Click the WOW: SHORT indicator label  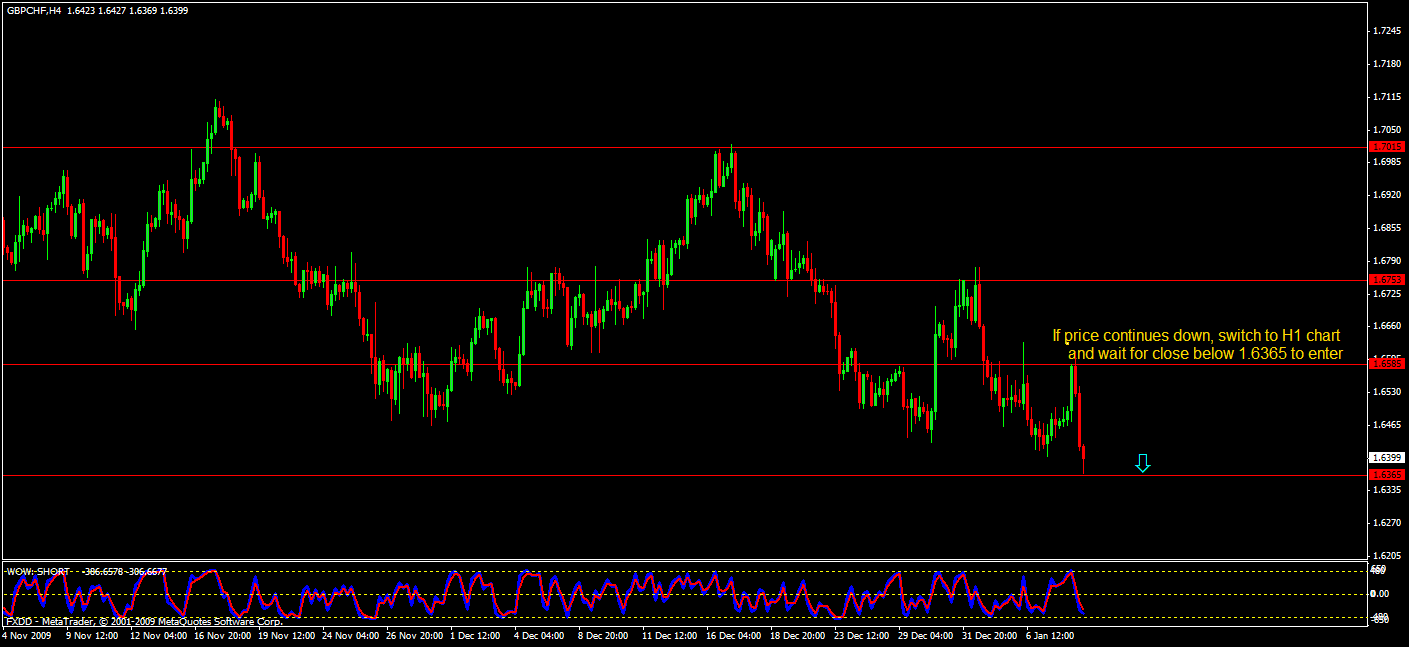(x=38, y=572)
